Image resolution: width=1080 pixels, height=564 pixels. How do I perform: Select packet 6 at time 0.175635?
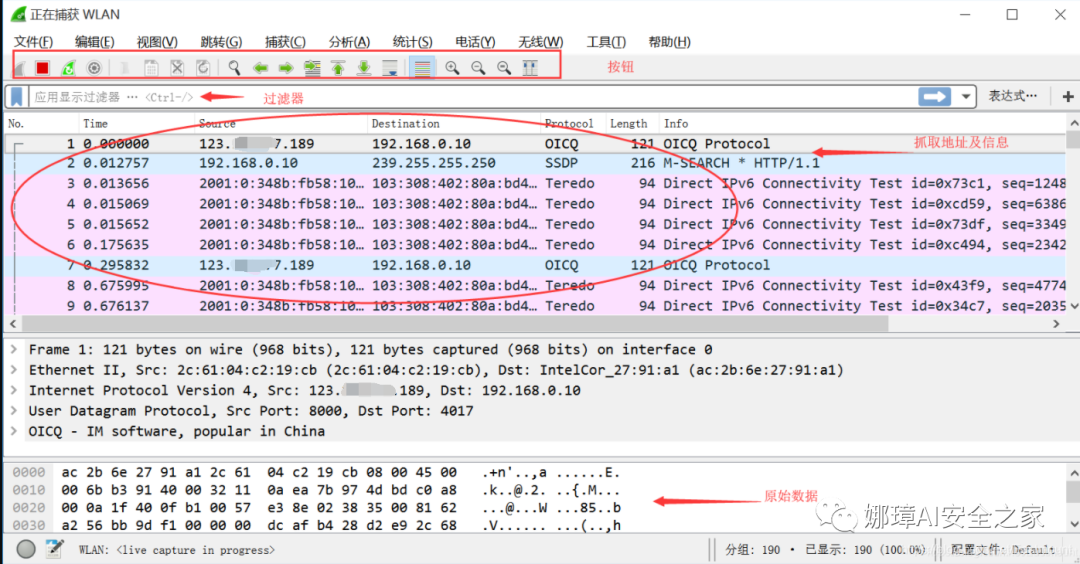point(535,244)
